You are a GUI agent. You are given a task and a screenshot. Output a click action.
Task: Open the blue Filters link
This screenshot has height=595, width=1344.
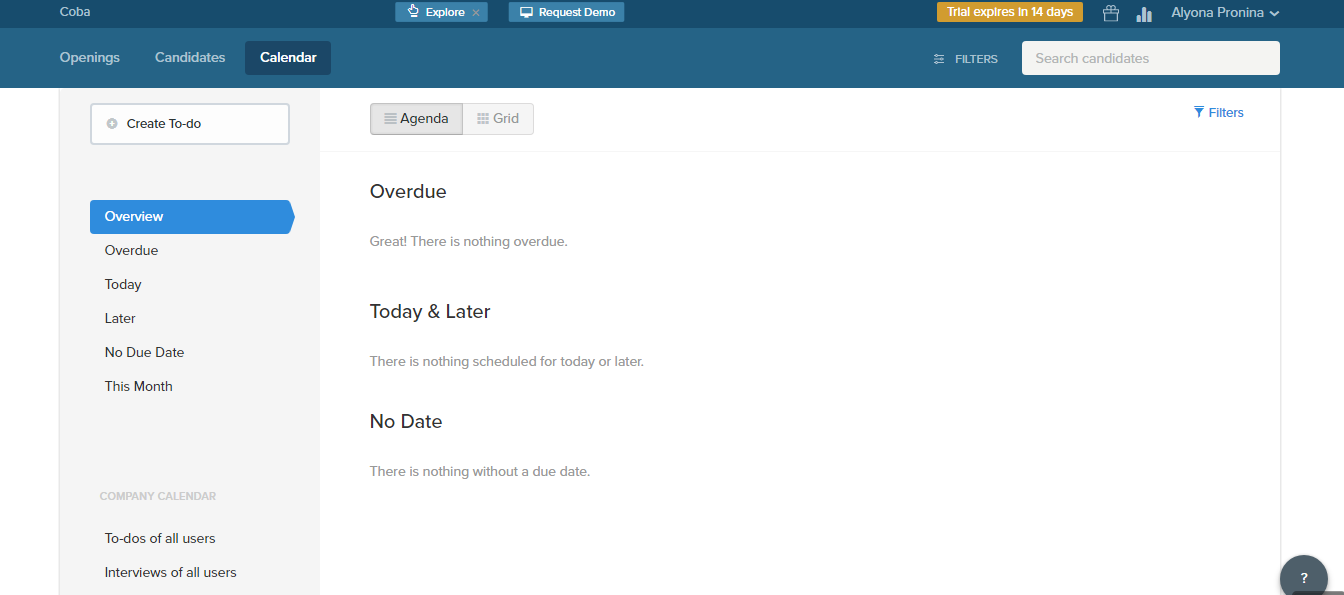(x=1219, y=113)
